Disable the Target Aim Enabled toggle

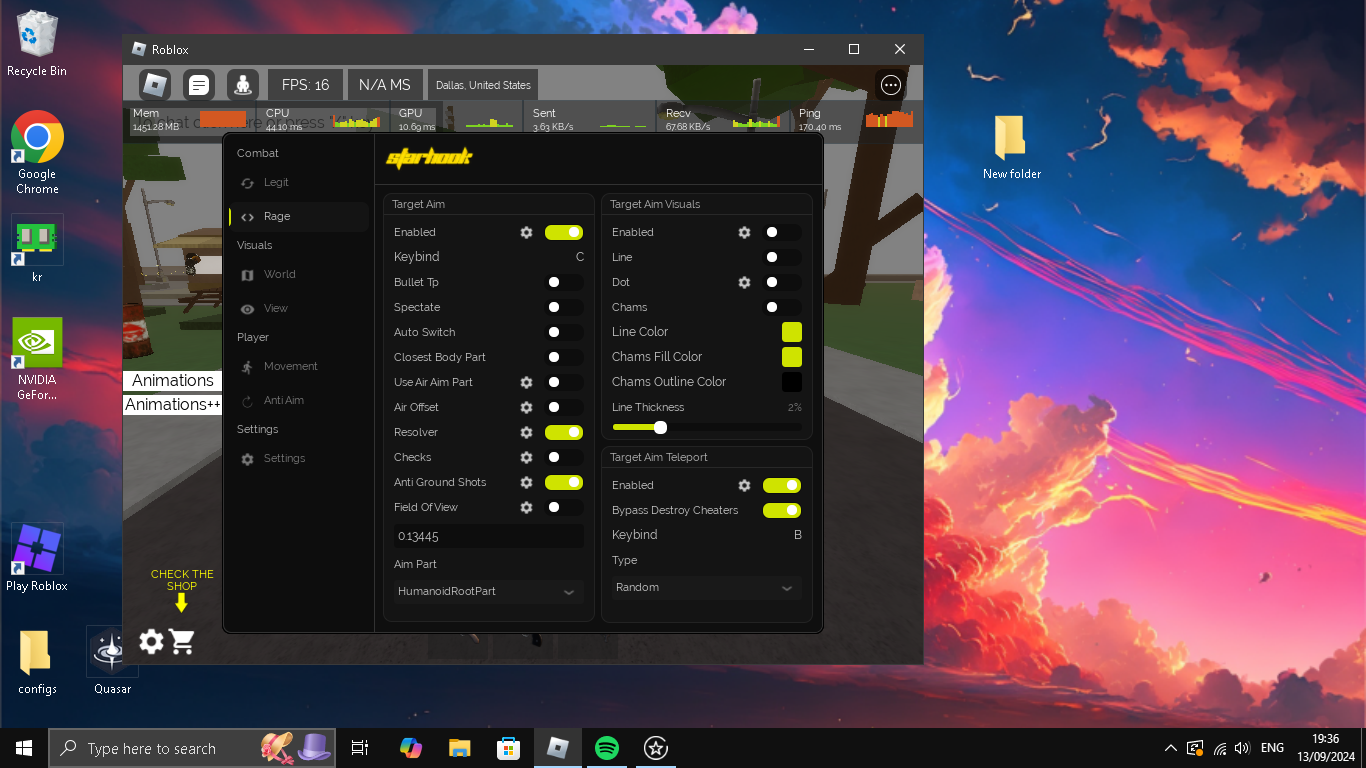564,232
